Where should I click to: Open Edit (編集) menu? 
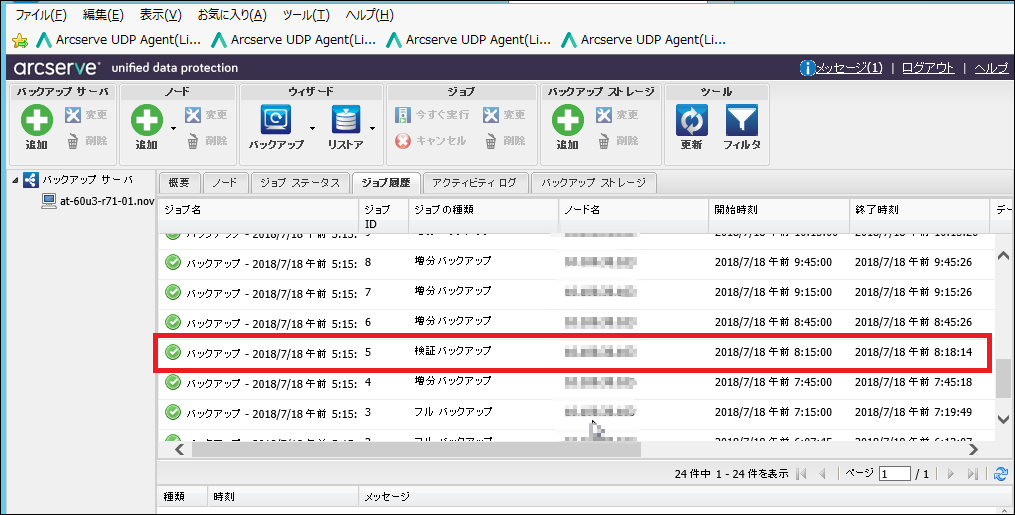[x=103, y=15]
